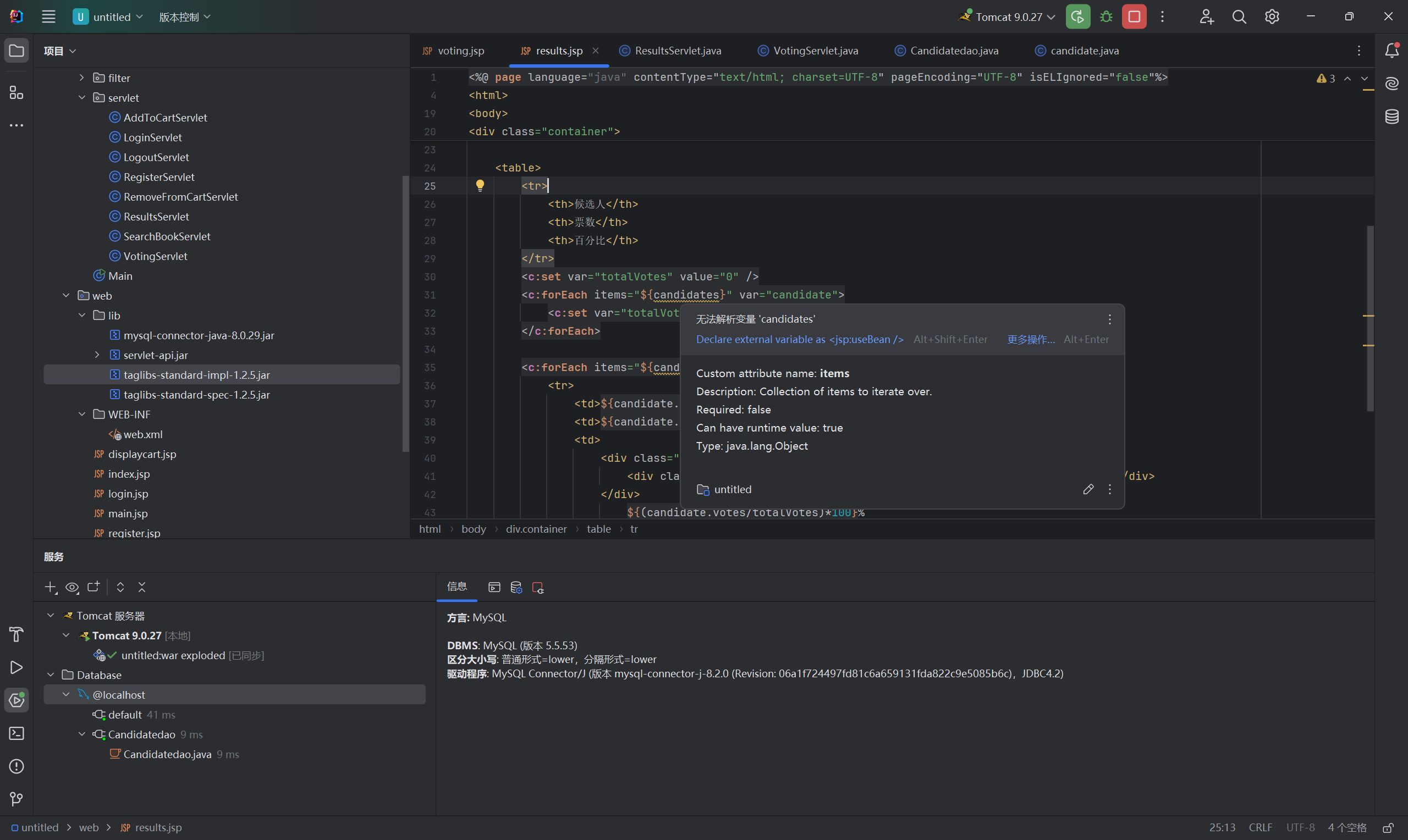The width and height of the screenshot is (1408, 840).
Task: Click 更多操作 link in popup
Action: pos(1030,339)
